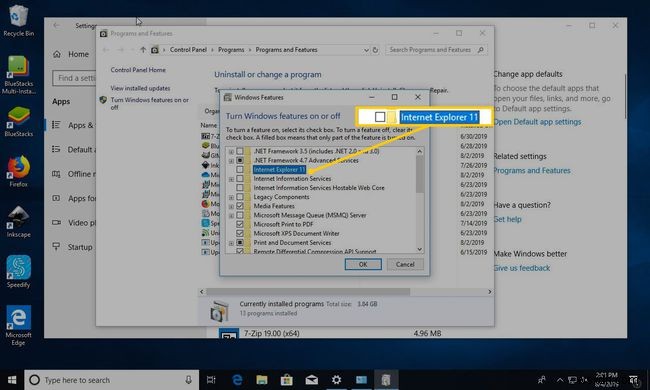Uncheck Microsoft Print to PDF checkbox
This screenshot has height=390, width=650.
pos(240,224)
